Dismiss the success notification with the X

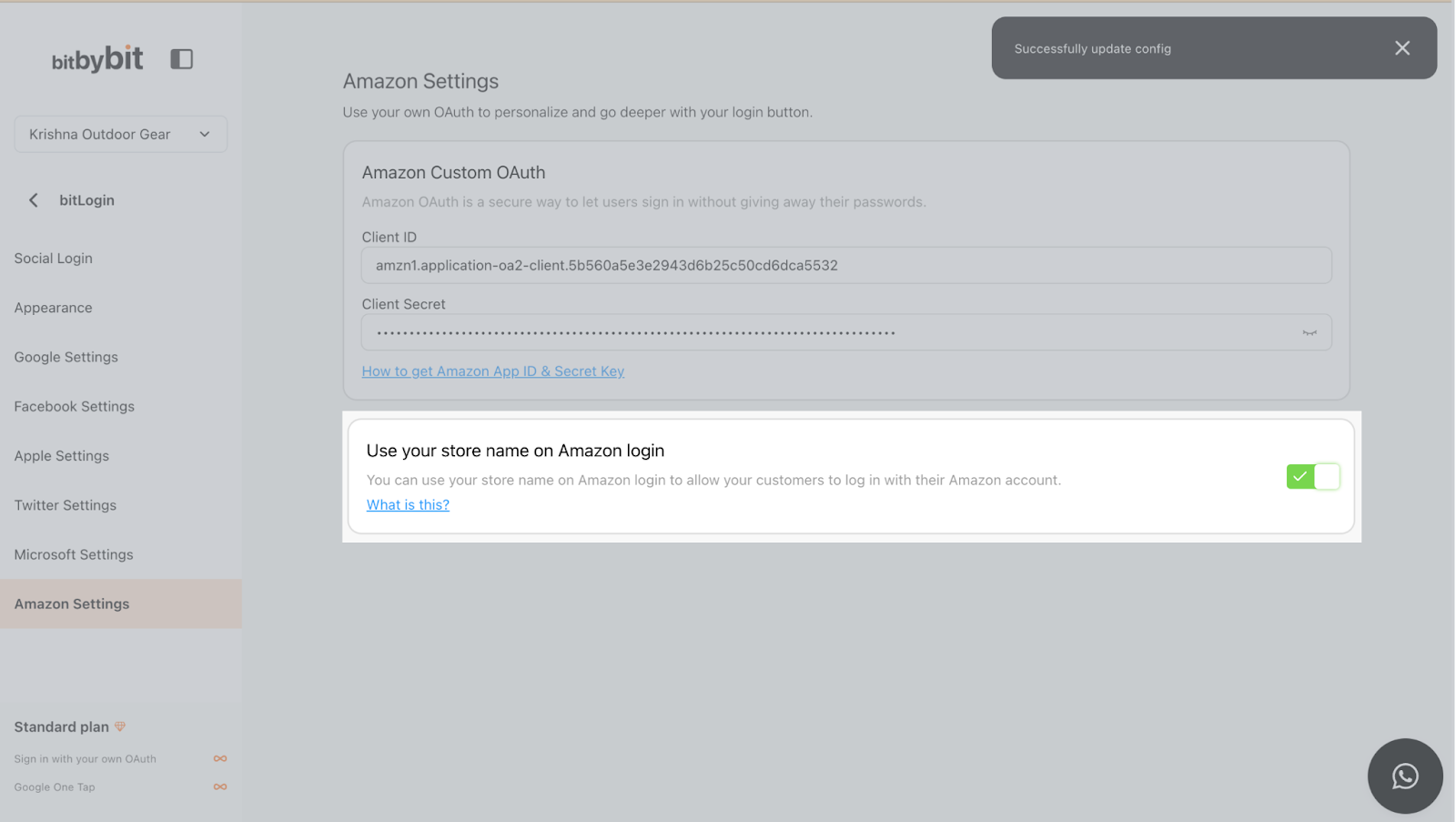pos(1402,48)
